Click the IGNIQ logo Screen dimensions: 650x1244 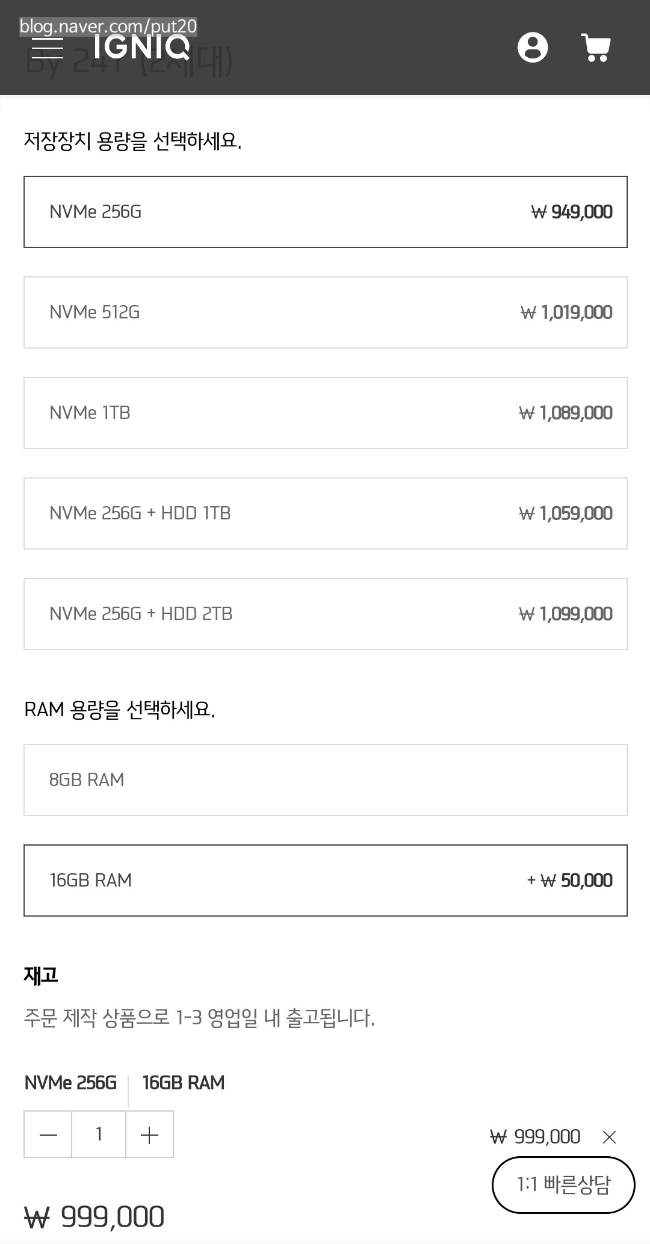coord(142,46)
